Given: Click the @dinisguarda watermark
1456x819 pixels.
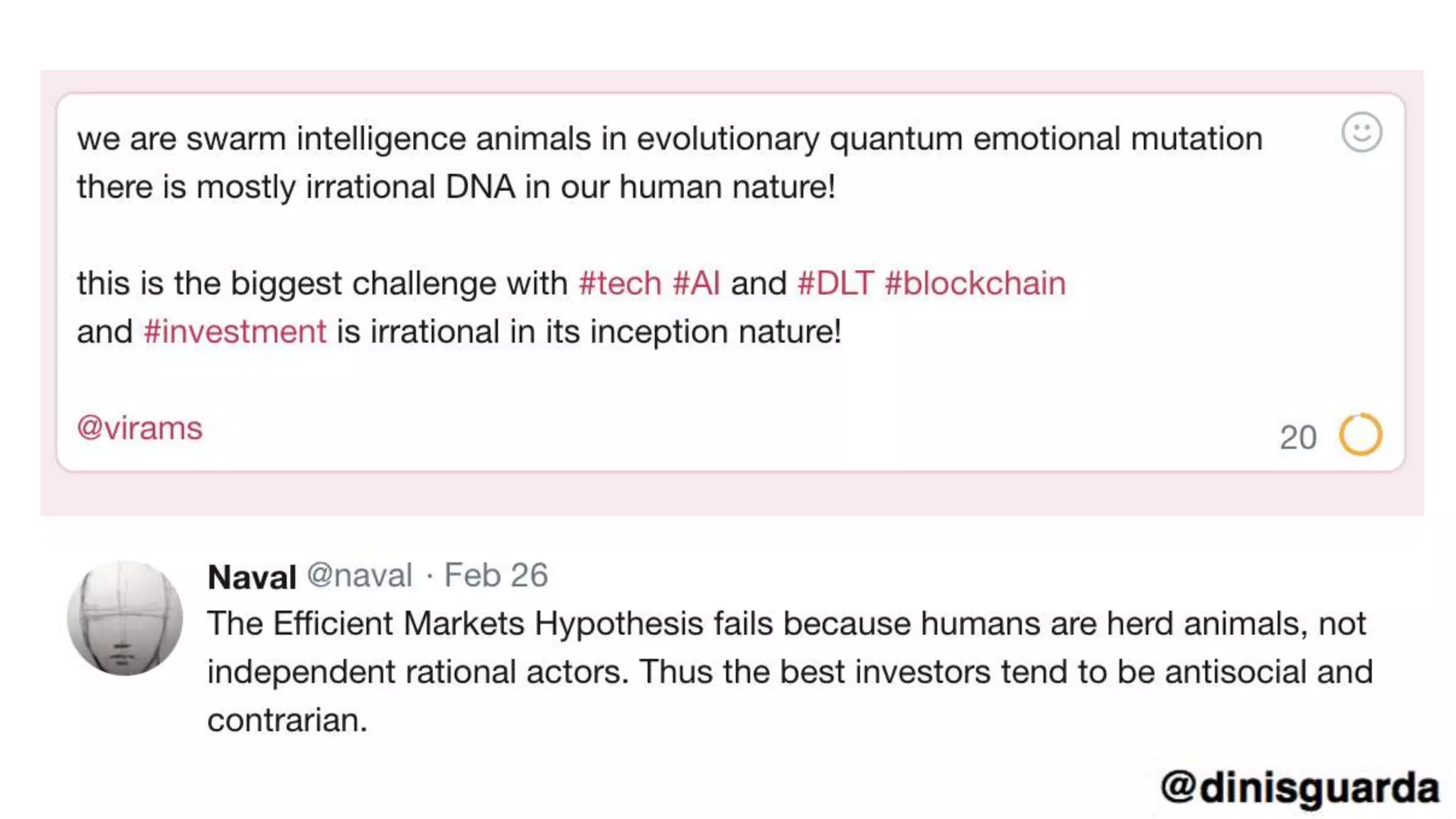Looking at the screenshot, I should [1300, 788].
